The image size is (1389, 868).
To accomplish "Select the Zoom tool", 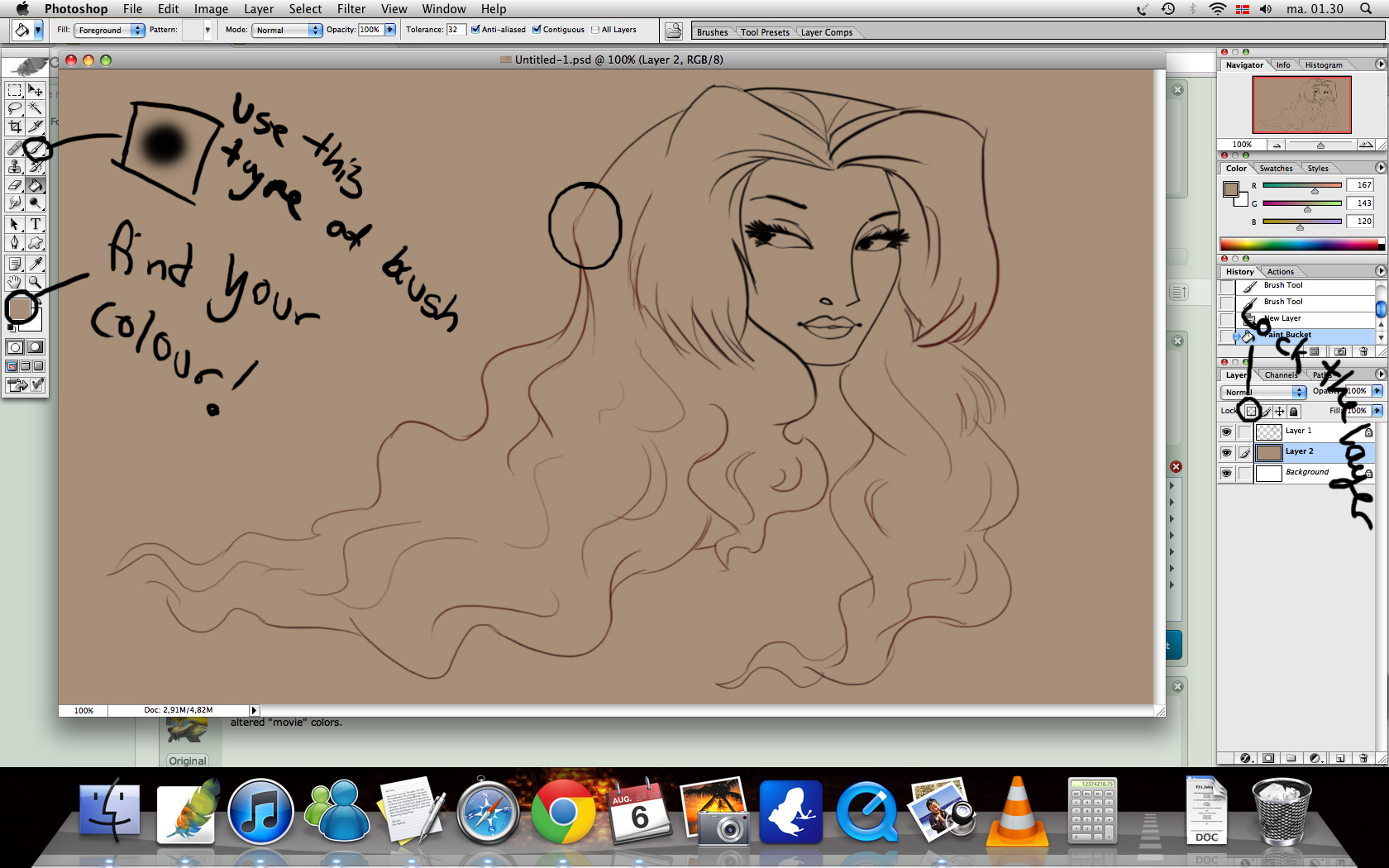I will click(x=36, y=282).
